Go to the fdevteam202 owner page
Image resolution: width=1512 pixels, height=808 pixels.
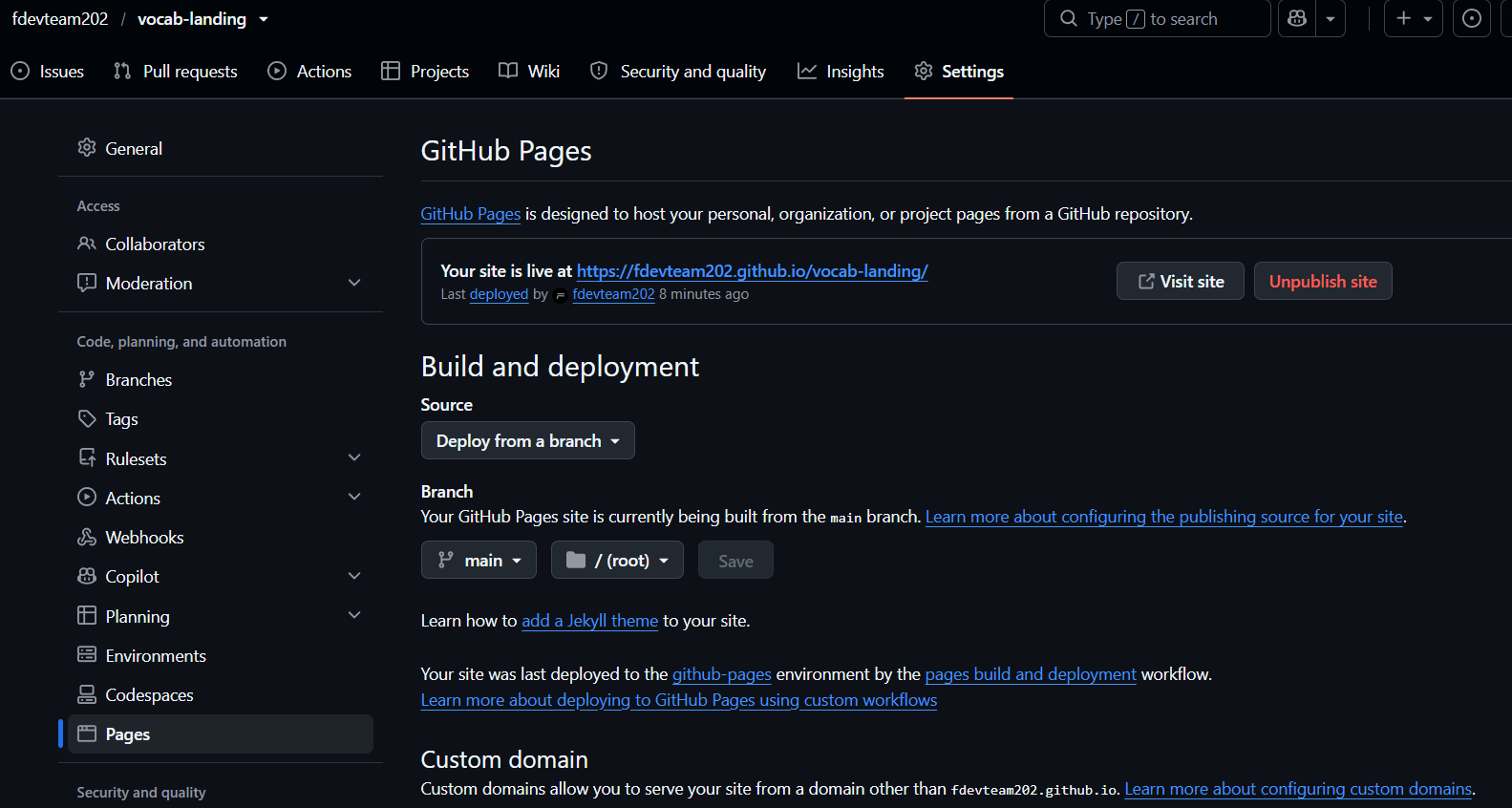(x=60, y=19)
